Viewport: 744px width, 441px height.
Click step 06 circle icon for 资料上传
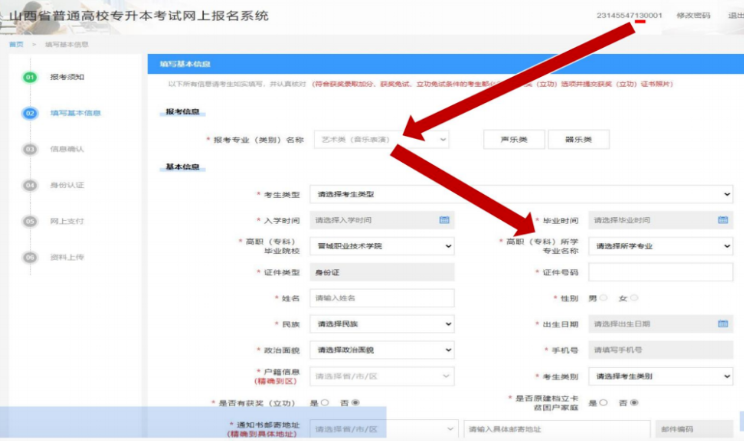click(30, 257)
